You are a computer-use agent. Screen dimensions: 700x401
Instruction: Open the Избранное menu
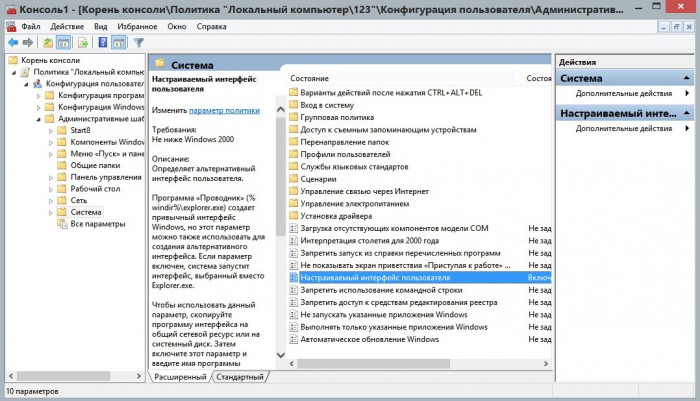137,26
